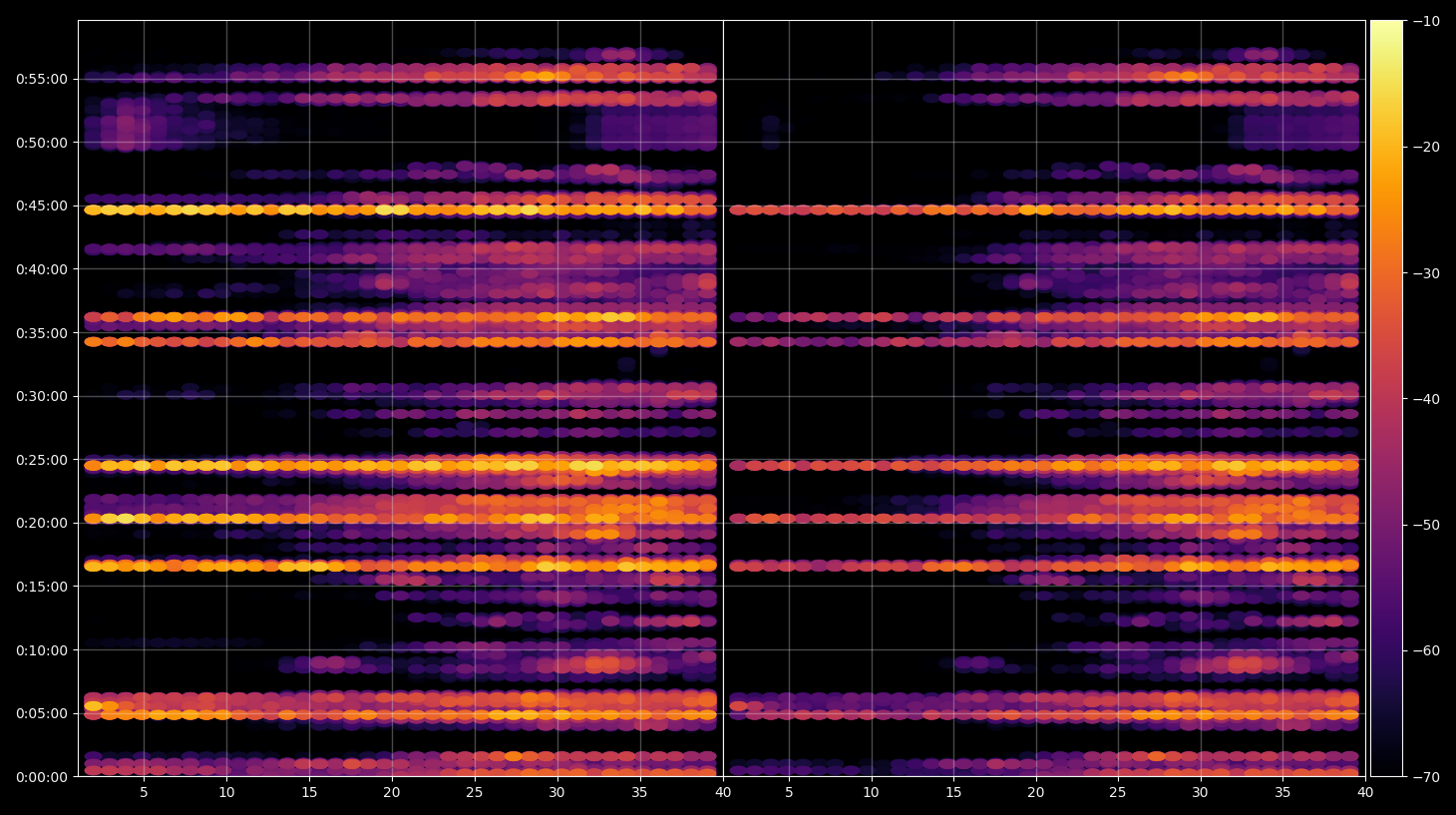Select x-axis tick 20 under the right heatmap
This screenshot has height=815, width=1456.
coord(1036,793)
